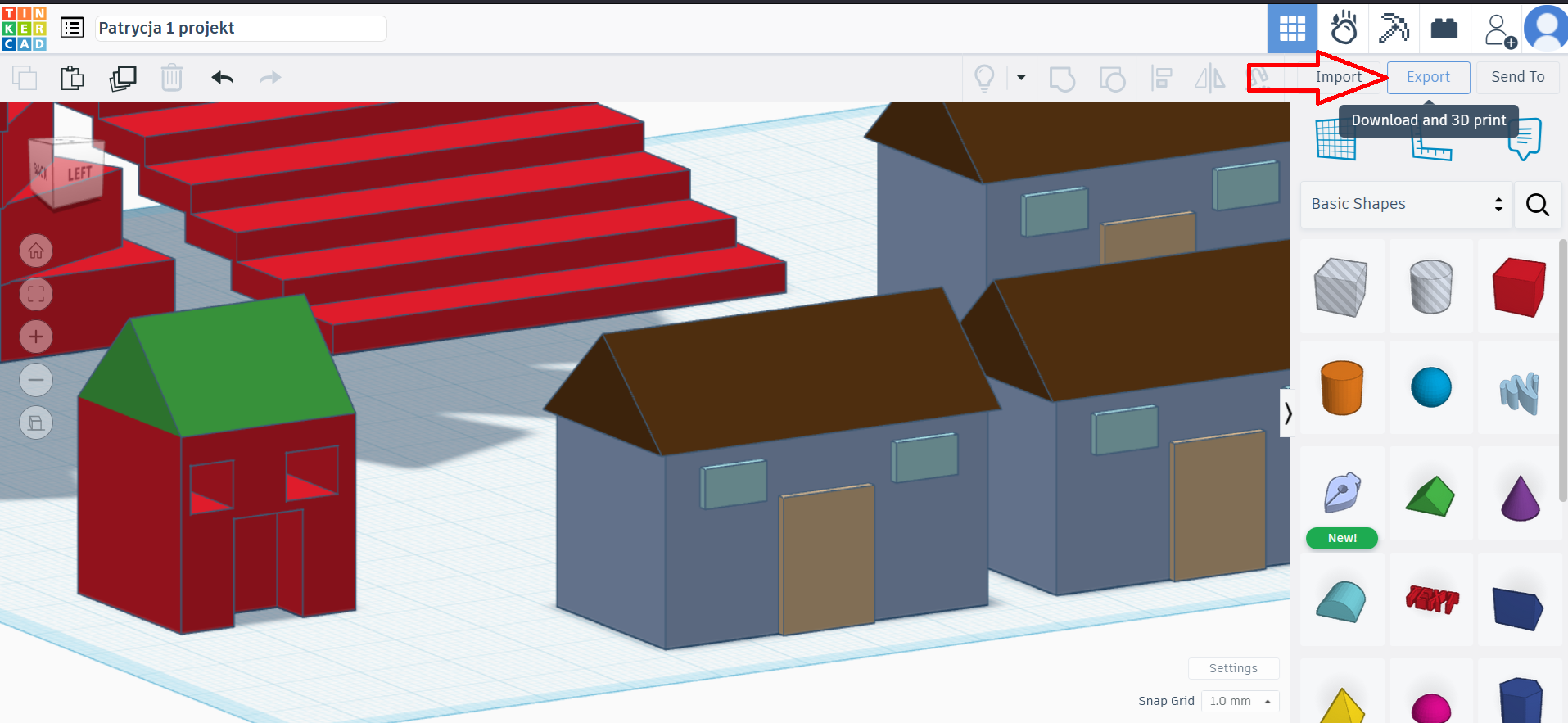The height and width of the screenshot is (723, 1568).
Task: Toggle show all with lightbulb icon
Action: [x=984, y=78]
